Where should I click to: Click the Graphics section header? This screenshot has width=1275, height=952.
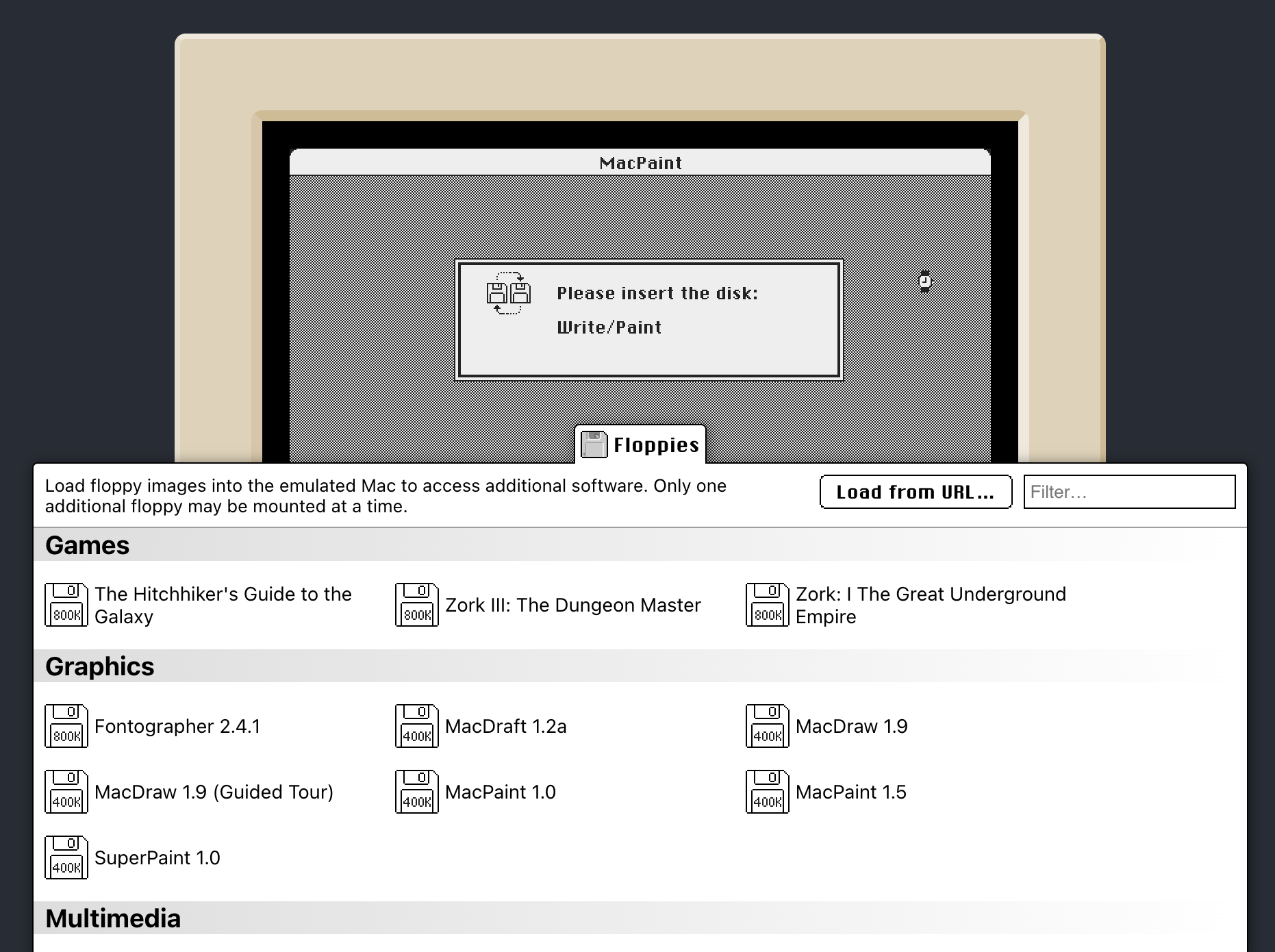coord(640,666)
